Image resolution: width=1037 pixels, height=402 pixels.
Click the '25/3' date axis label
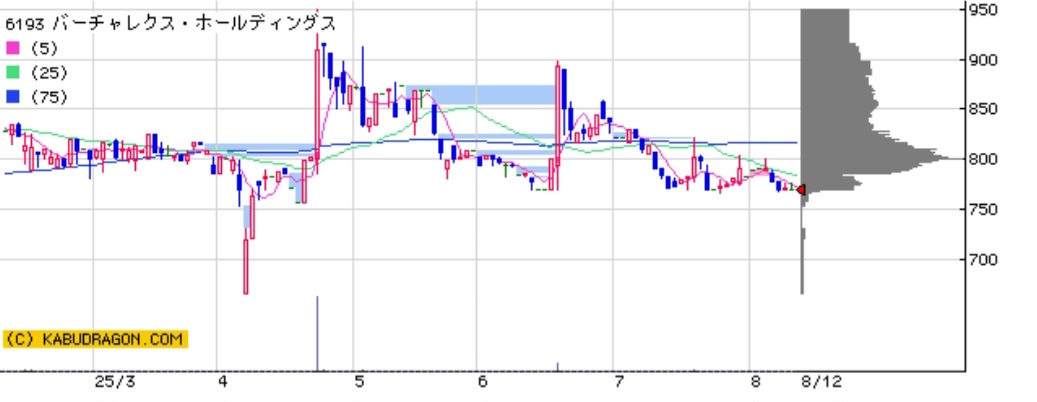pos(115,382)
